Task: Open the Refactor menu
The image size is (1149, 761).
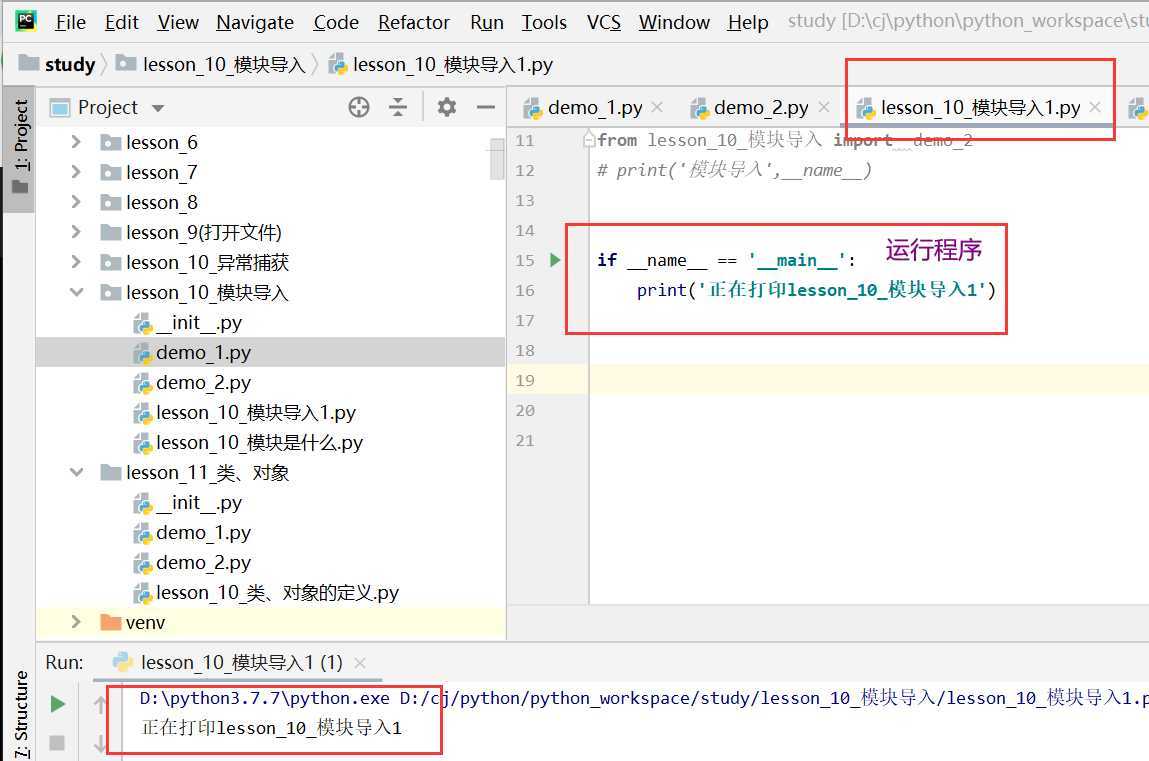Action: pos(414,23)
